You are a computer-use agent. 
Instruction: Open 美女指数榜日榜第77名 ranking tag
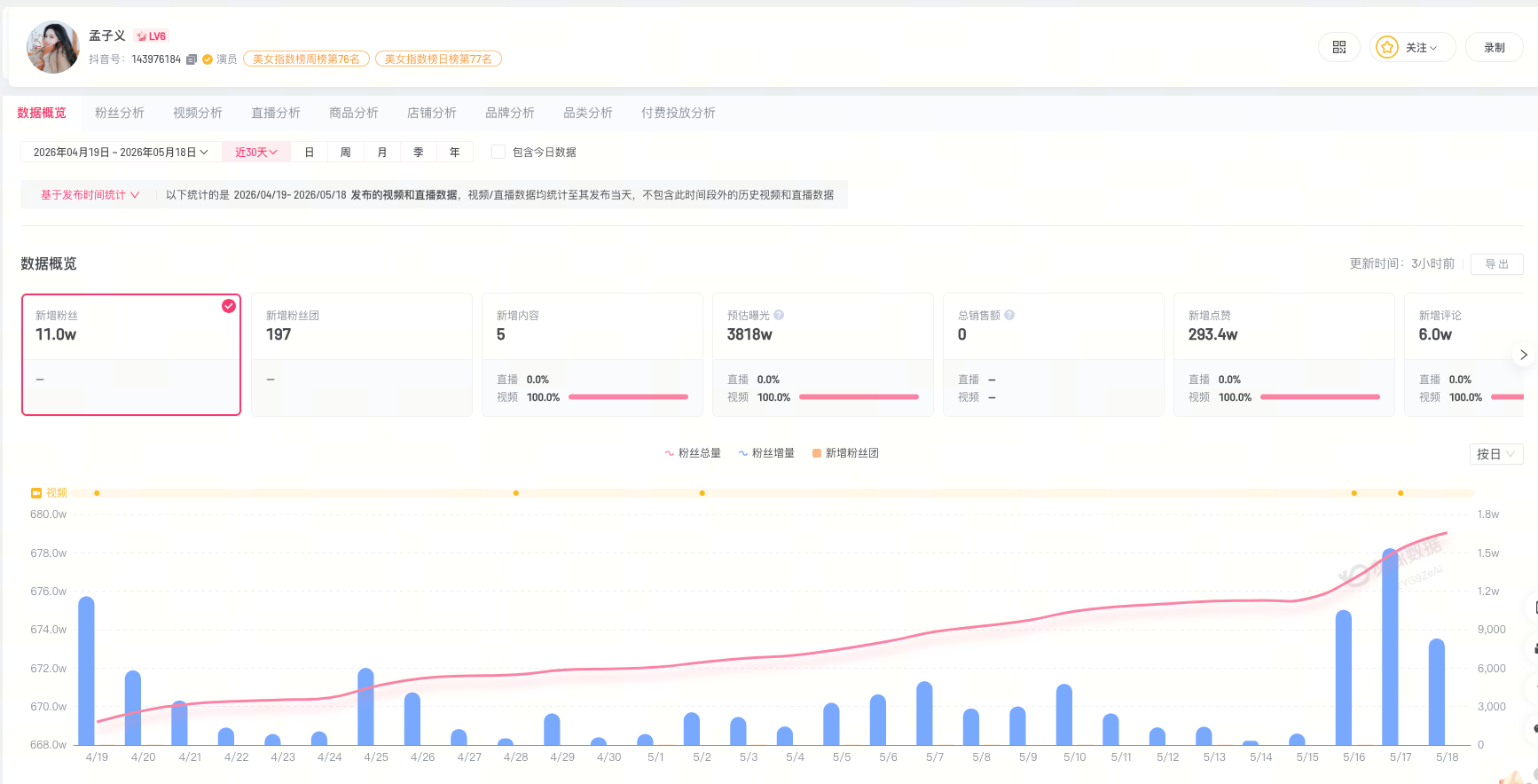click(x=438, y=59)
